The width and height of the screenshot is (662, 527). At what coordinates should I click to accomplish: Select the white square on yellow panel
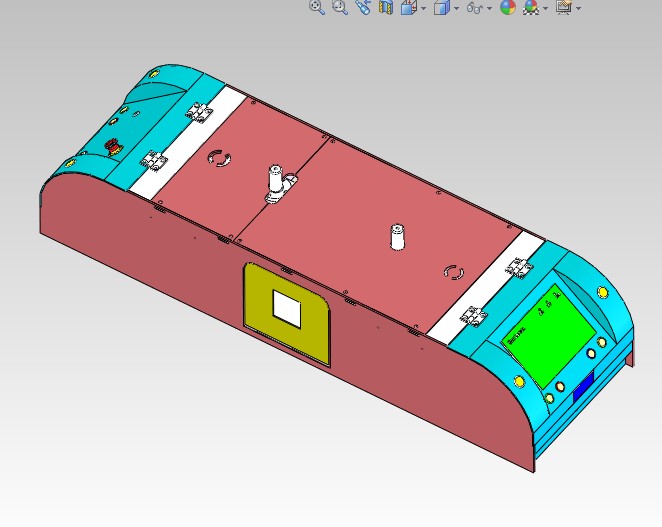point(287,309)
